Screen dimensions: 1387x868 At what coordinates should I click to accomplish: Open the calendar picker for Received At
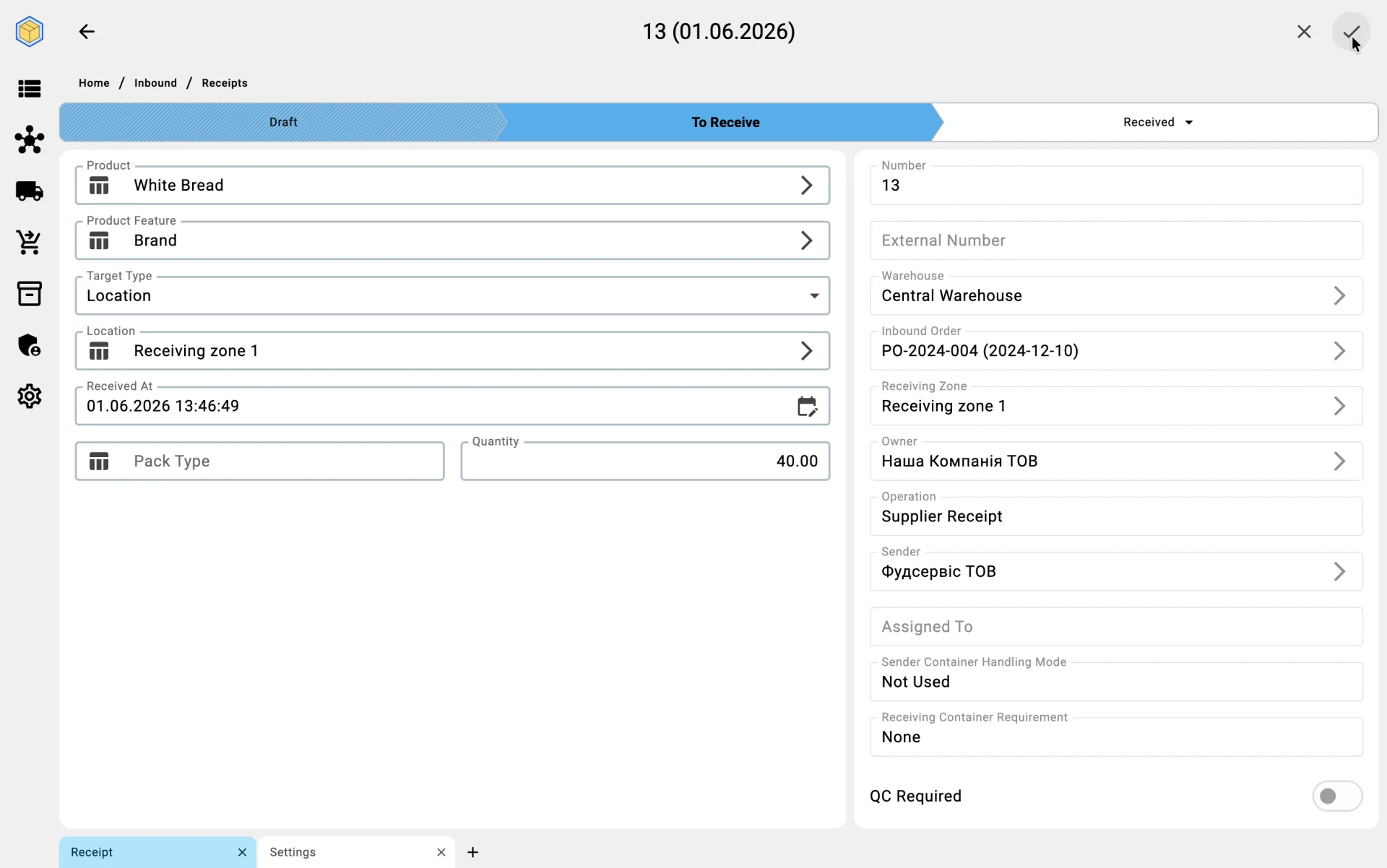(807, 407)
